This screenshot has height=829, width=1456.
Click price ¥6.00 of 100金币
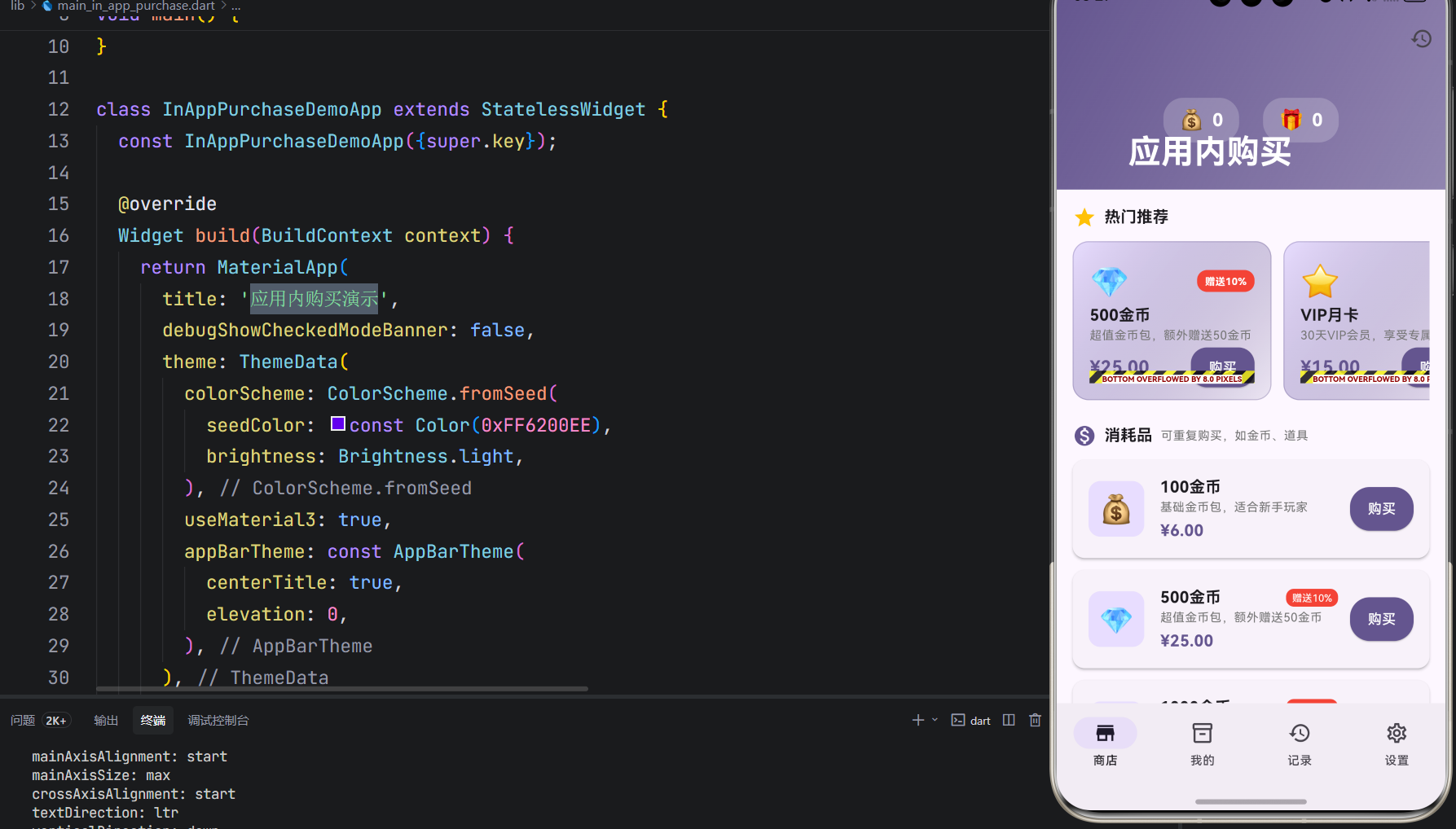point(1181,531)
